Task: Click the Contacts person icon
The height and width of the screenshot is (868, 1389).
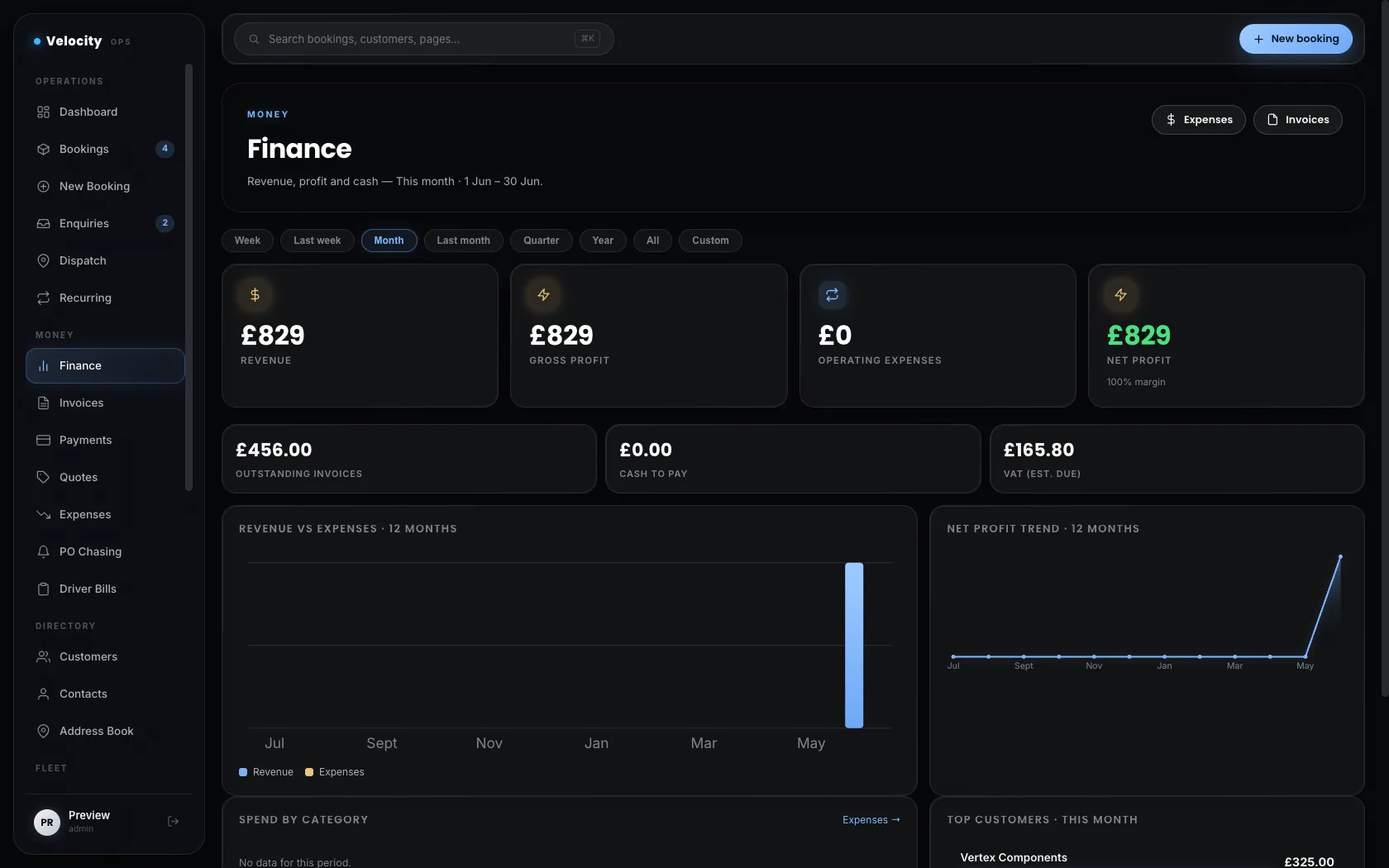Action: click(43, 694)
